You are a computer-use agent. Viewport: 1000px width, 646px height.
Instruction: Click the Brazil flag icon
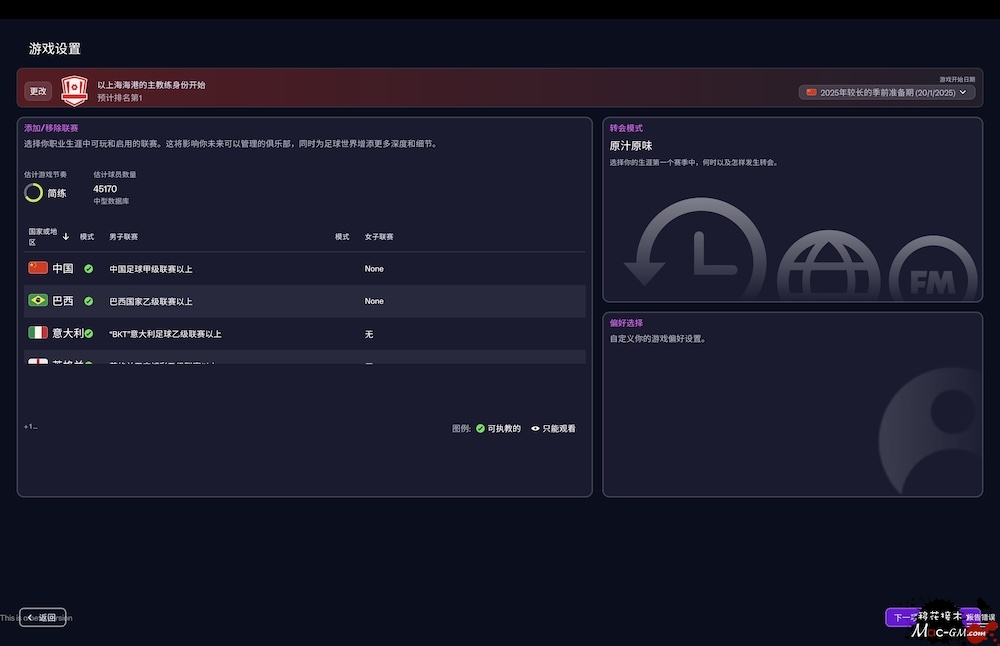tap(38, 300)
